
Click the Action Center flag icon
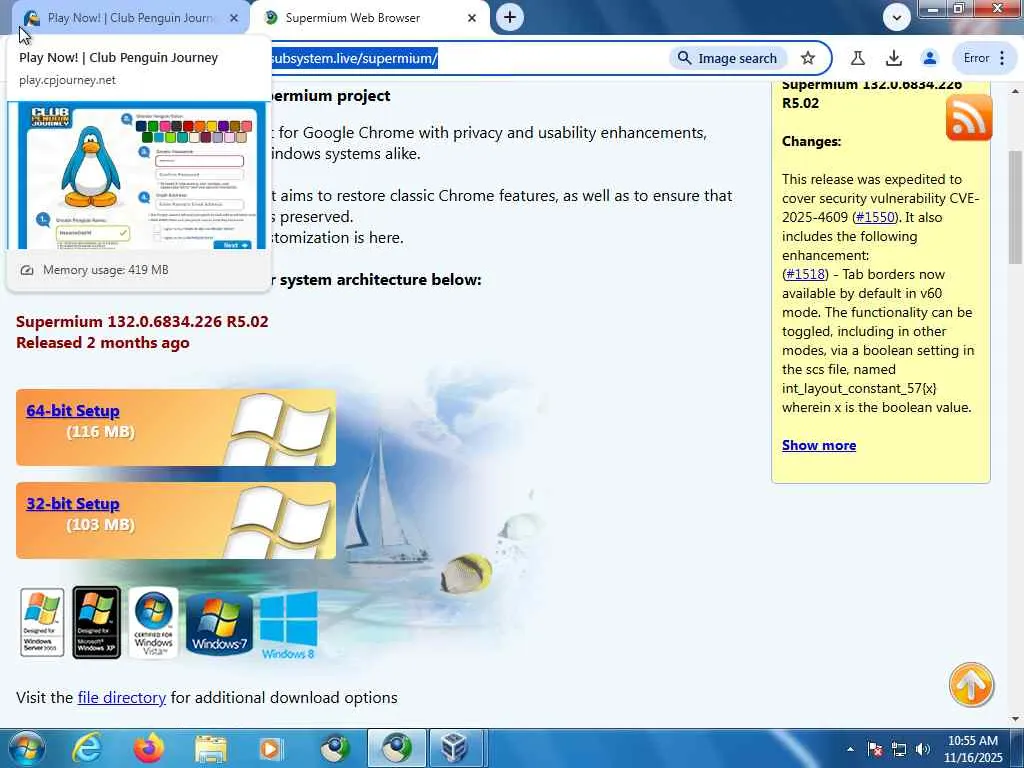pos(875,749)
